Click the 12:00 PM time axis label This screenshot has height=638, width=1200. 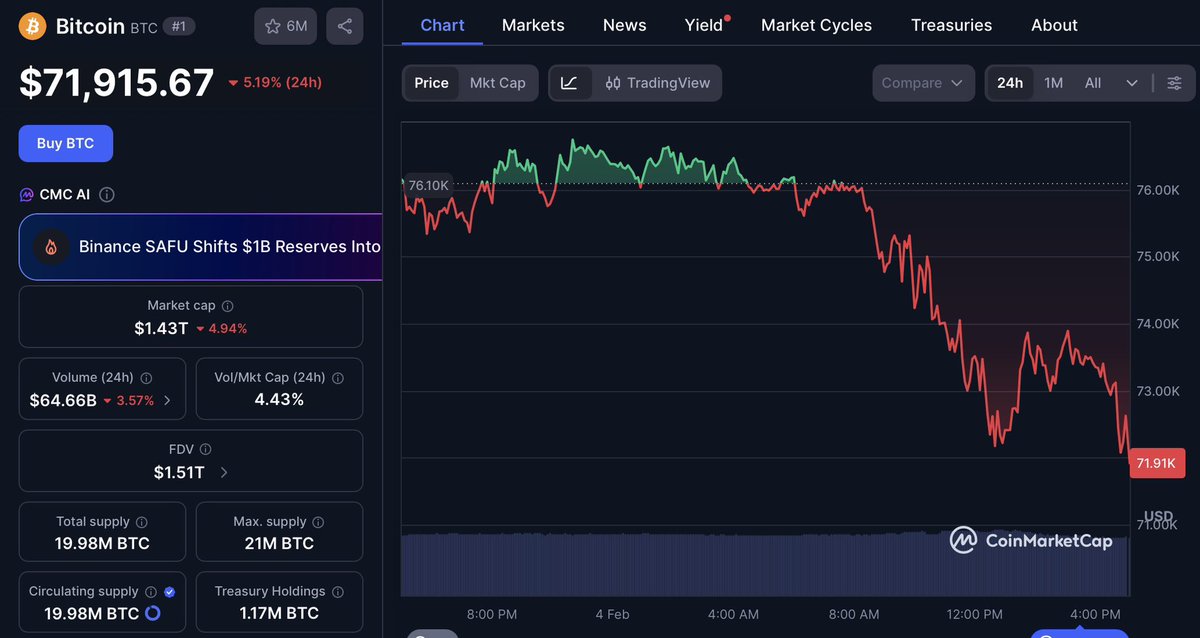coord(975,614)
